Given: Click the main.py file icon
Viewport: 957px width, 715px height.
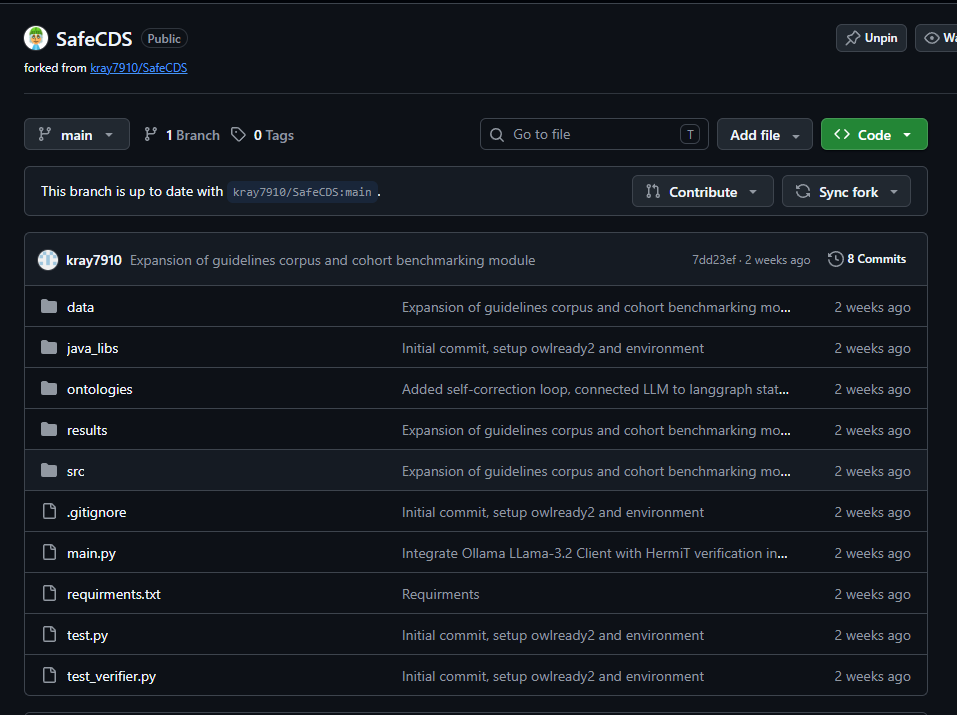Looking at the screenshot, I should [49, 552].
